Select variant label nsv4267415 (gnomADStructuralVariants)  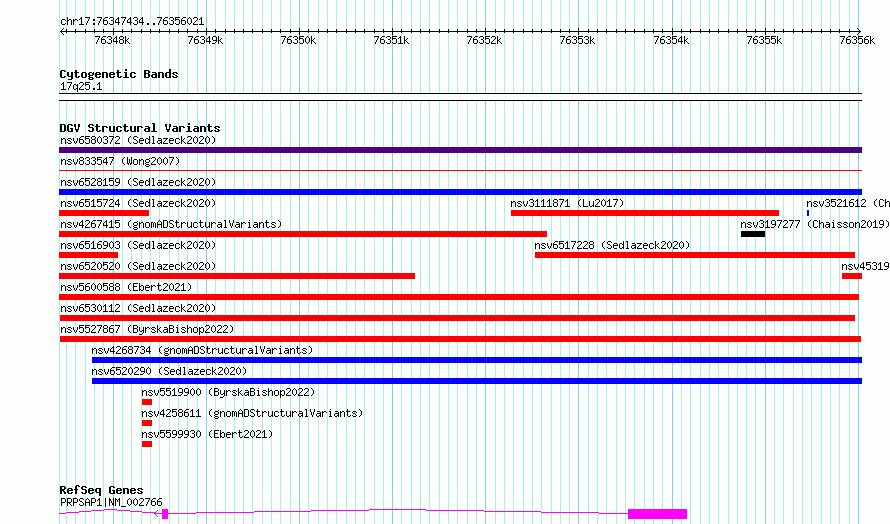pos(171,224)
